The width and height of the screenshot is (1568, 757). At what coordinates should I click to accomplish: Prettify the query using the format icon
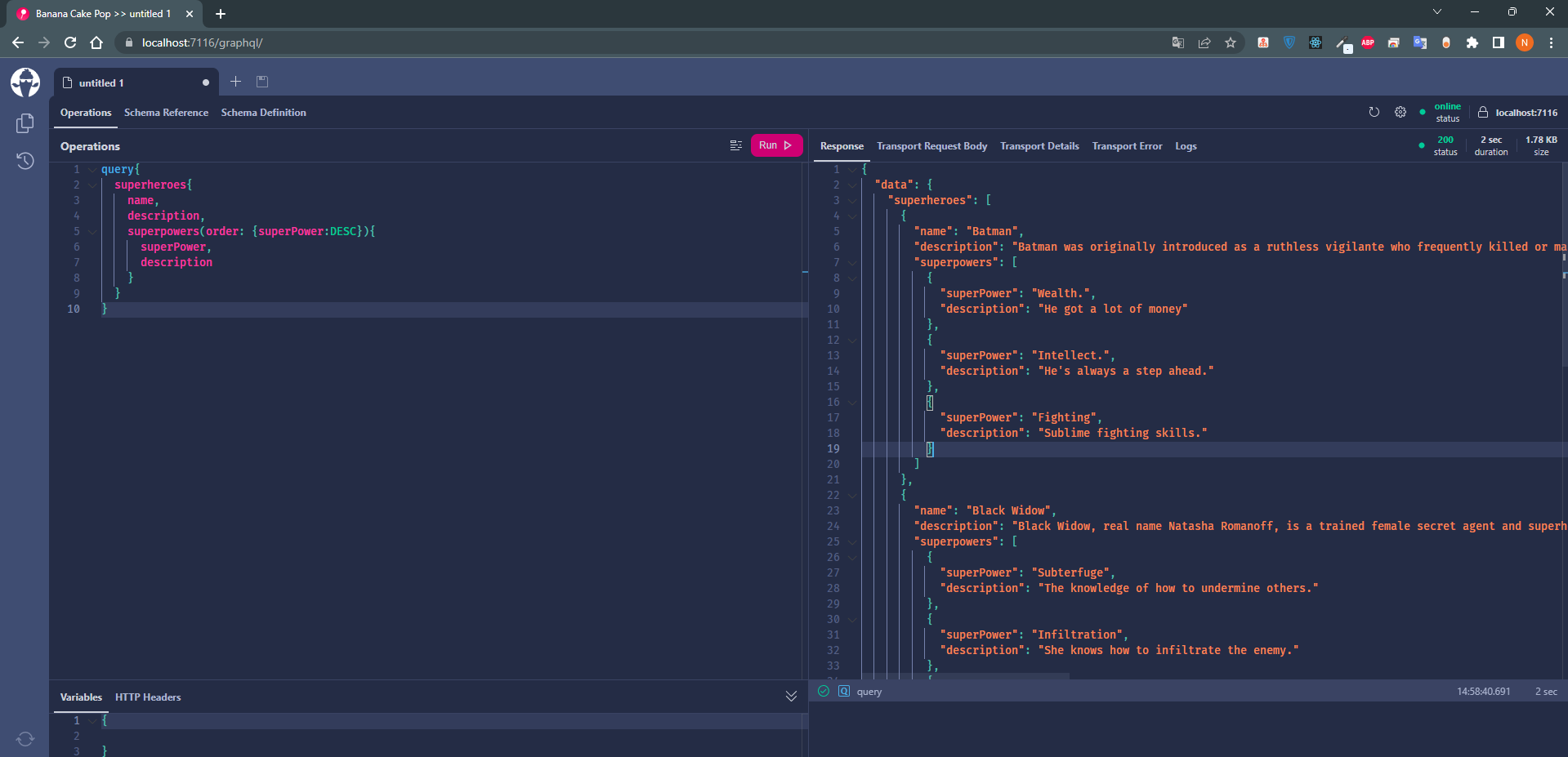click(x=735, y=145)
